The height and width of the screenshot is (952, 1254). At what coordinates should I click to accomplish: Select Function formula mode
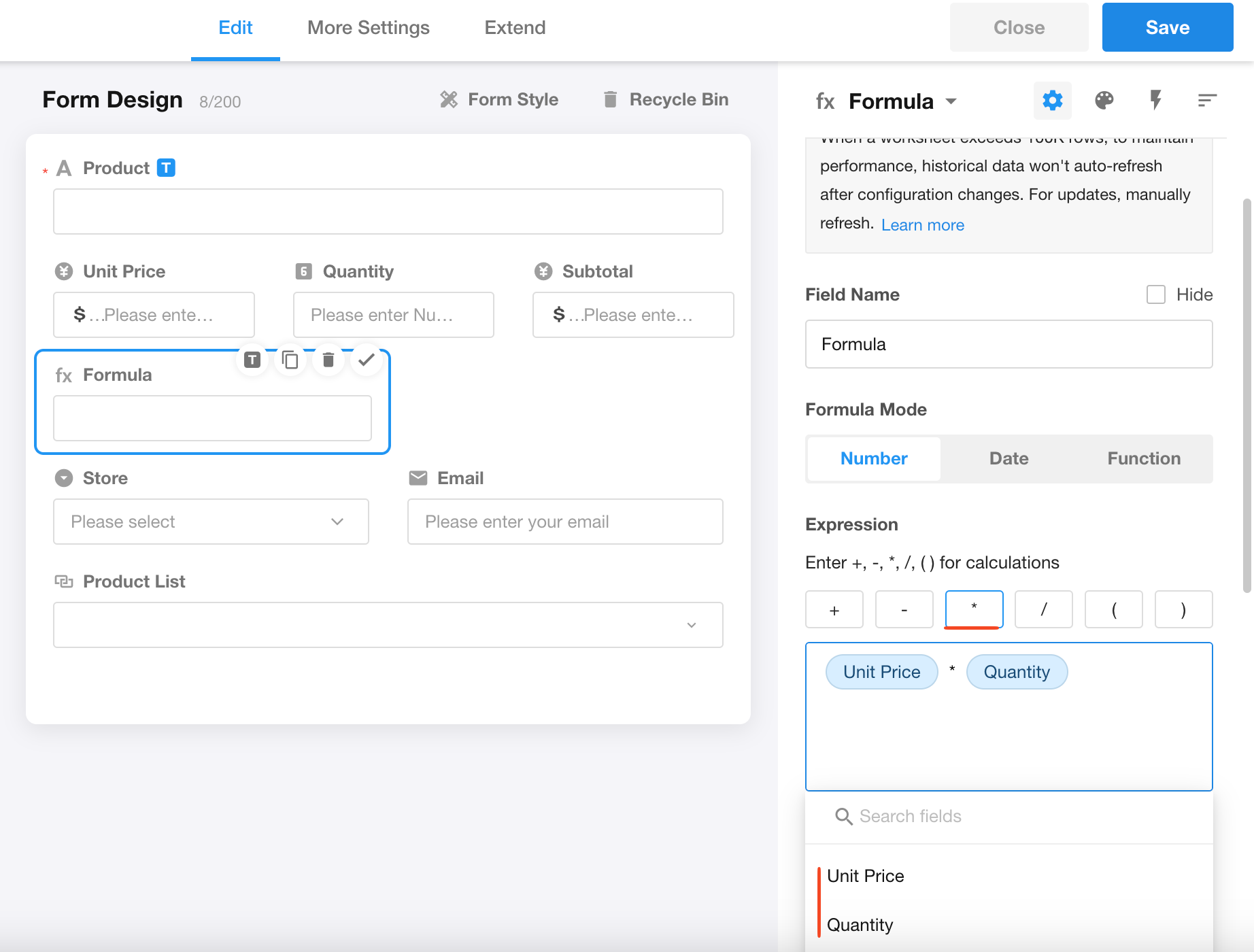pyautogui.click(x=1143, y=459)
